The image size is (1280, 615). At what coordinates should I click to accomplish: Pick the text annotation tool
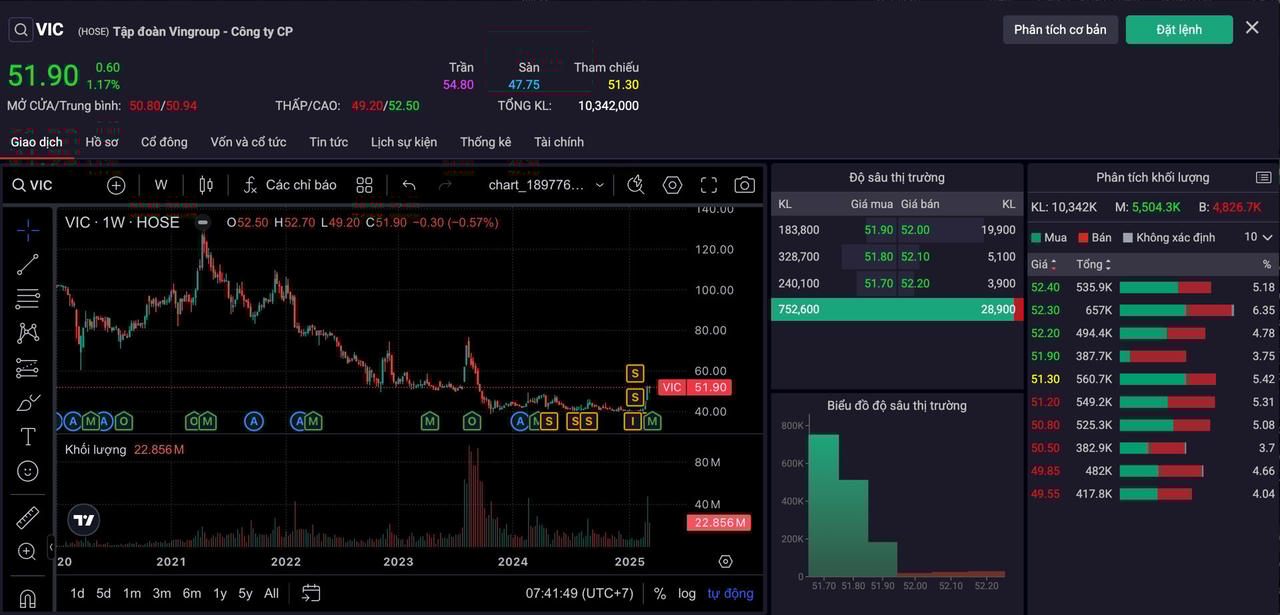click(28, 437)
